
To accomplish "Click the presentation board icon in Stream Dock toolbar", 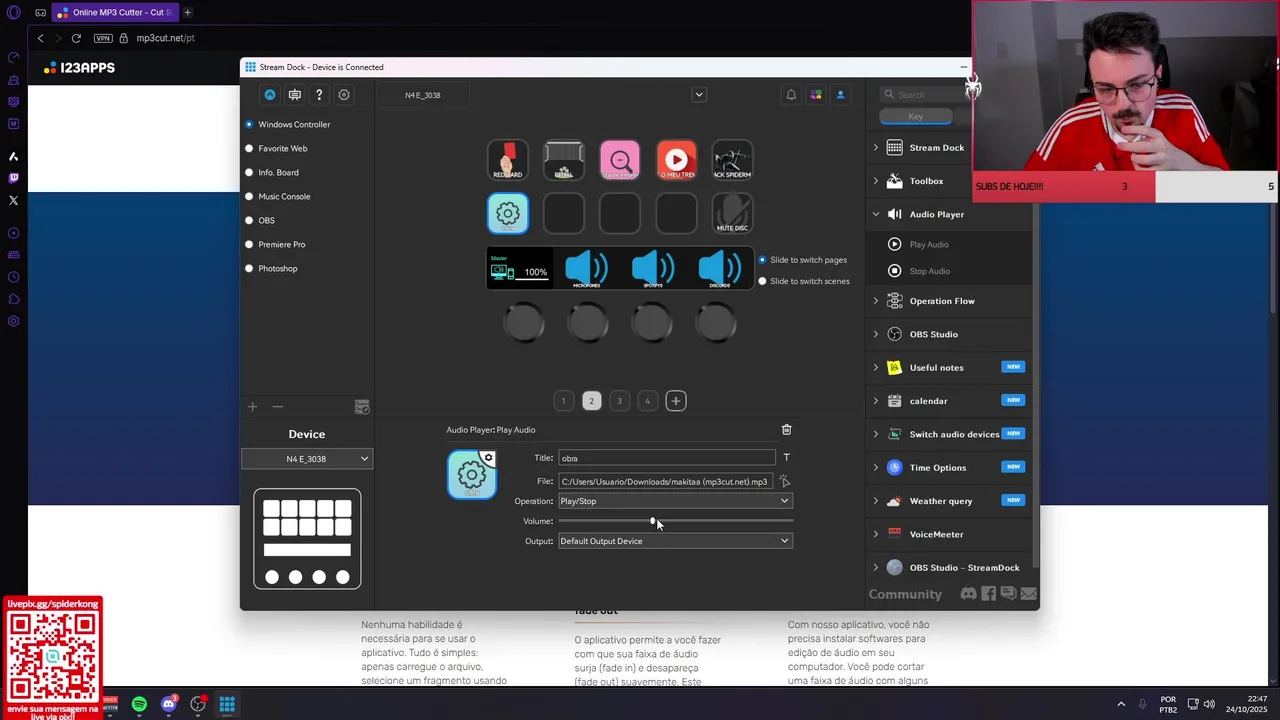I will coord(295,95).
